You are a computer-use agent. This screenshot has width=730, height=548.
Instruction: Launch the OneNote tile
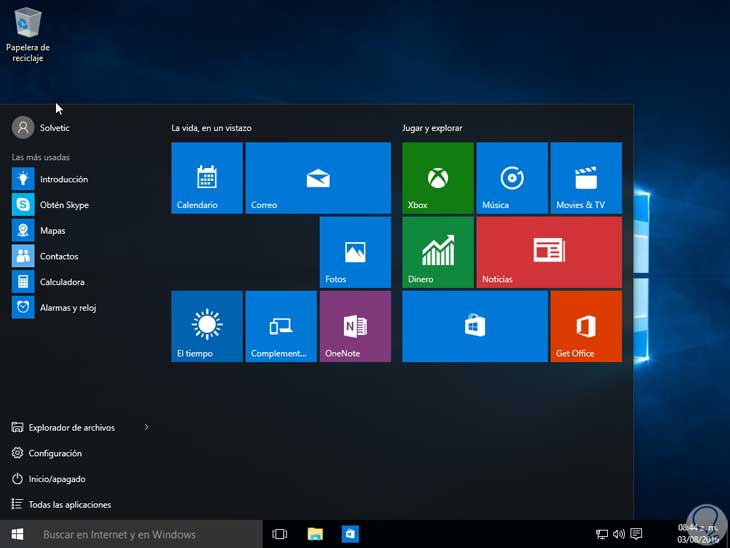click(x=355, y=326)
